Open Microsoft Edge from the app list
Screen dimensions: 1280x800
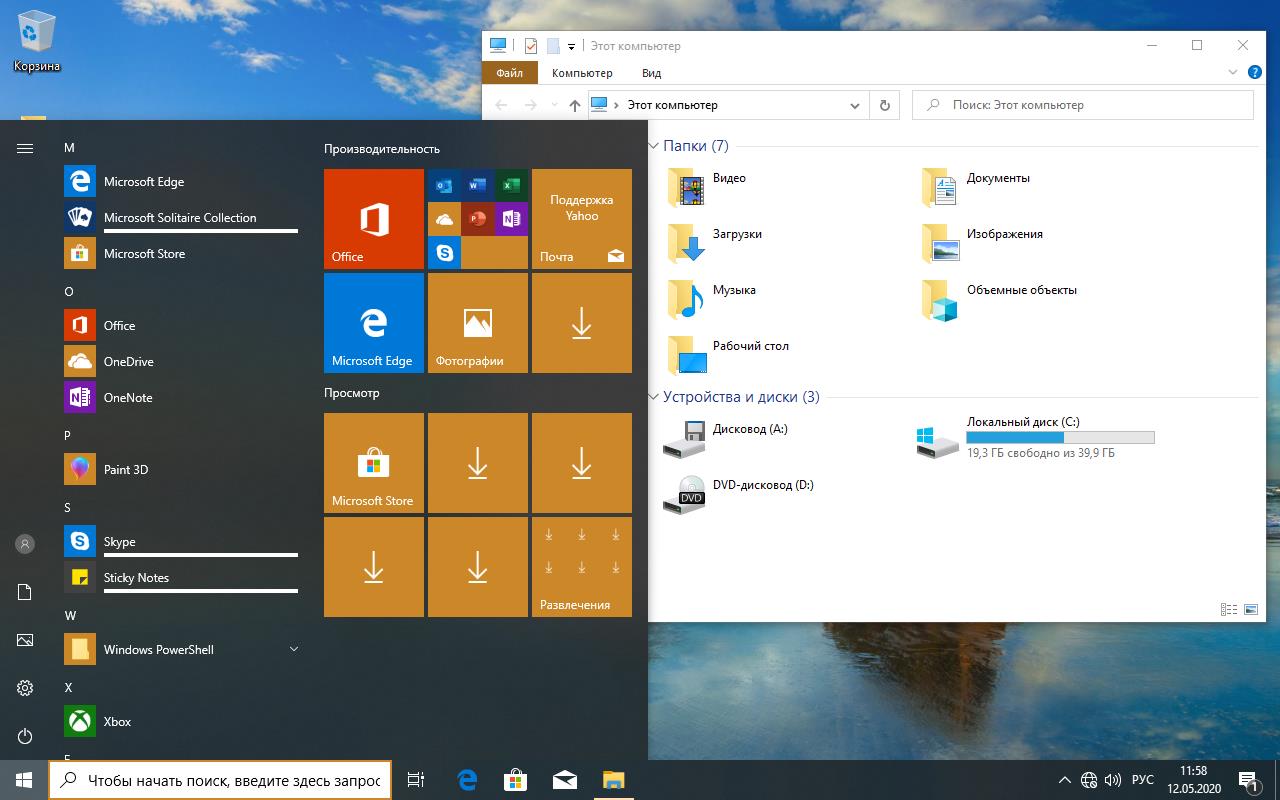click(181, 181)
